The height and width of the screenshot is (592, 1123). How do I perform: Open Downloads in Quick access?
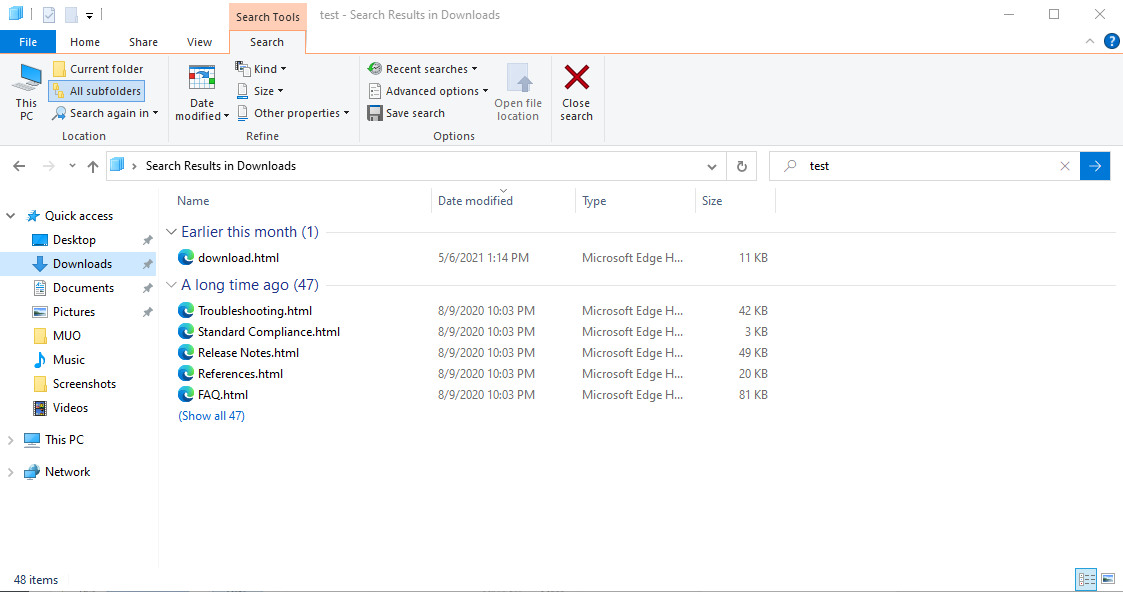tap(82, 264)
